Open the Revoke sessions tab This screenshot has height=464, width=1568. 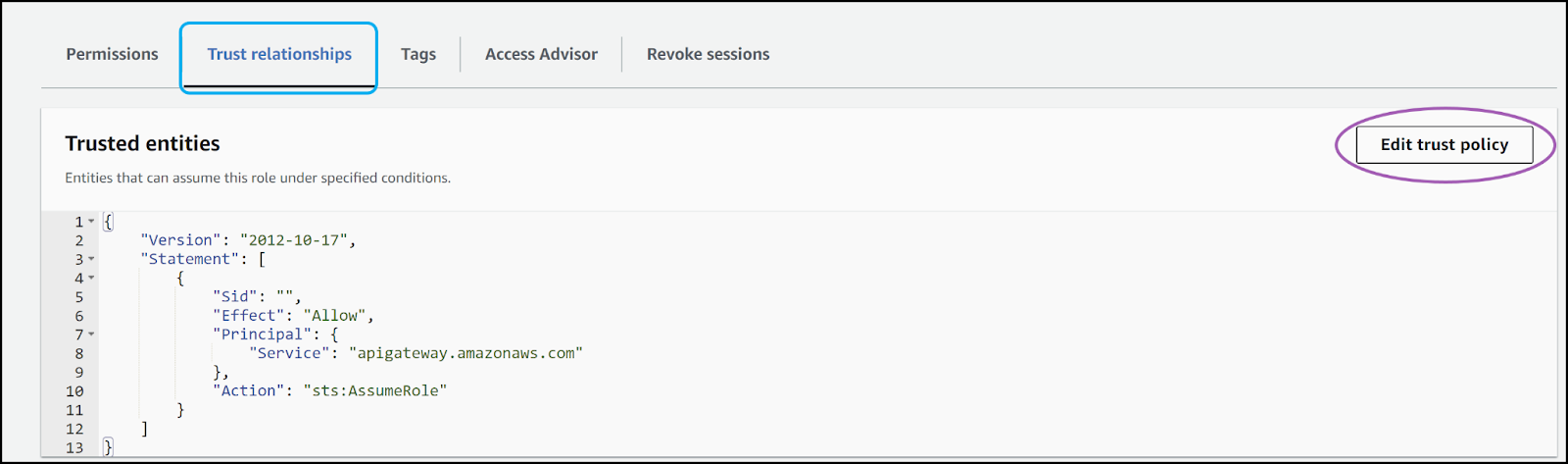pyautogui.click(x=708, y=55)
